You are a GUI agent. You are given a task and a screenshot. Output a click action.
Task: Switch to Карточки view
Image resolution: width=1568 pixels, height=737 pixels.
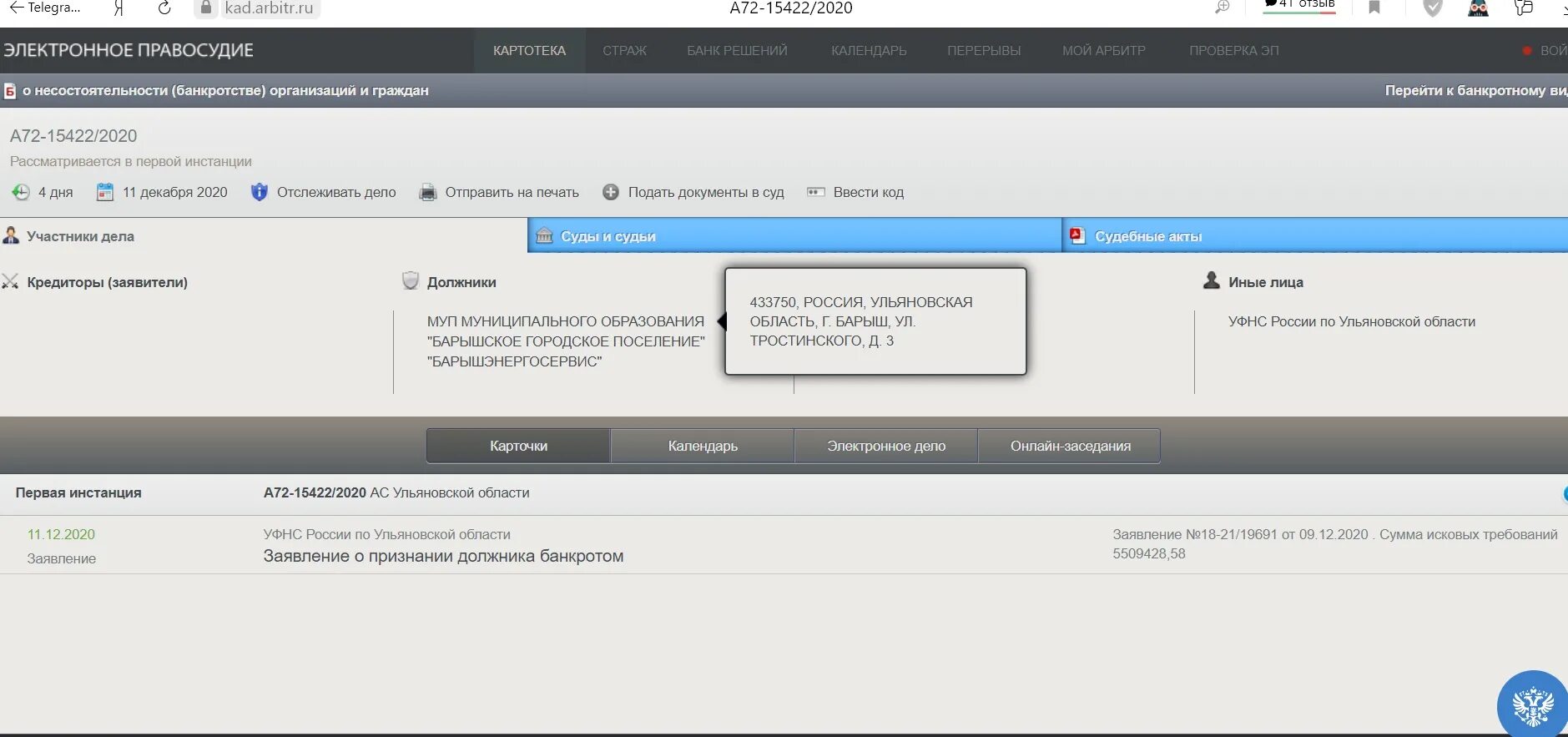click(x=518, y=446)
